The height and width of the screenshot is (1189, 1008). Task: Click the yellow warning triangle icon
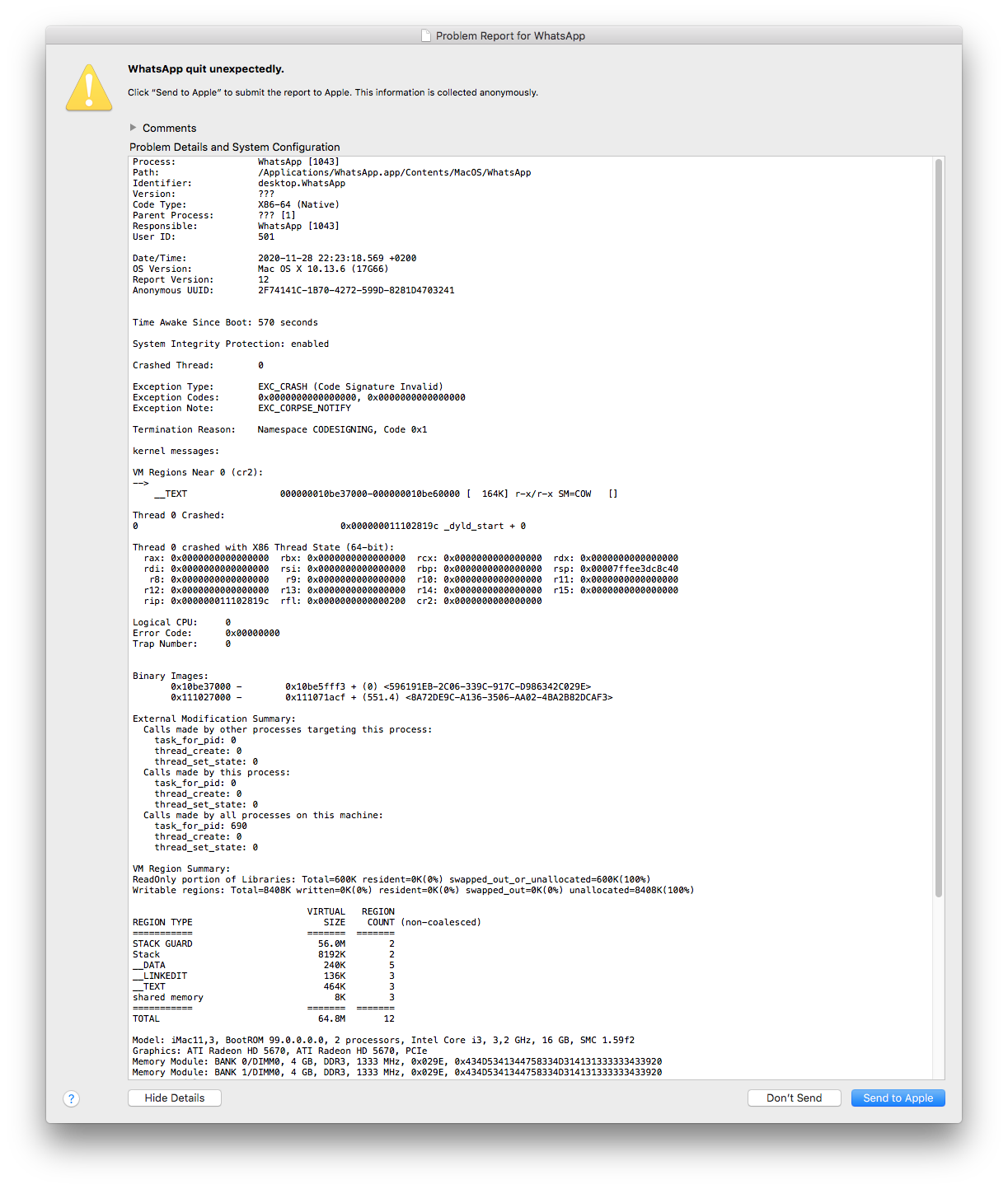(89, 87)
